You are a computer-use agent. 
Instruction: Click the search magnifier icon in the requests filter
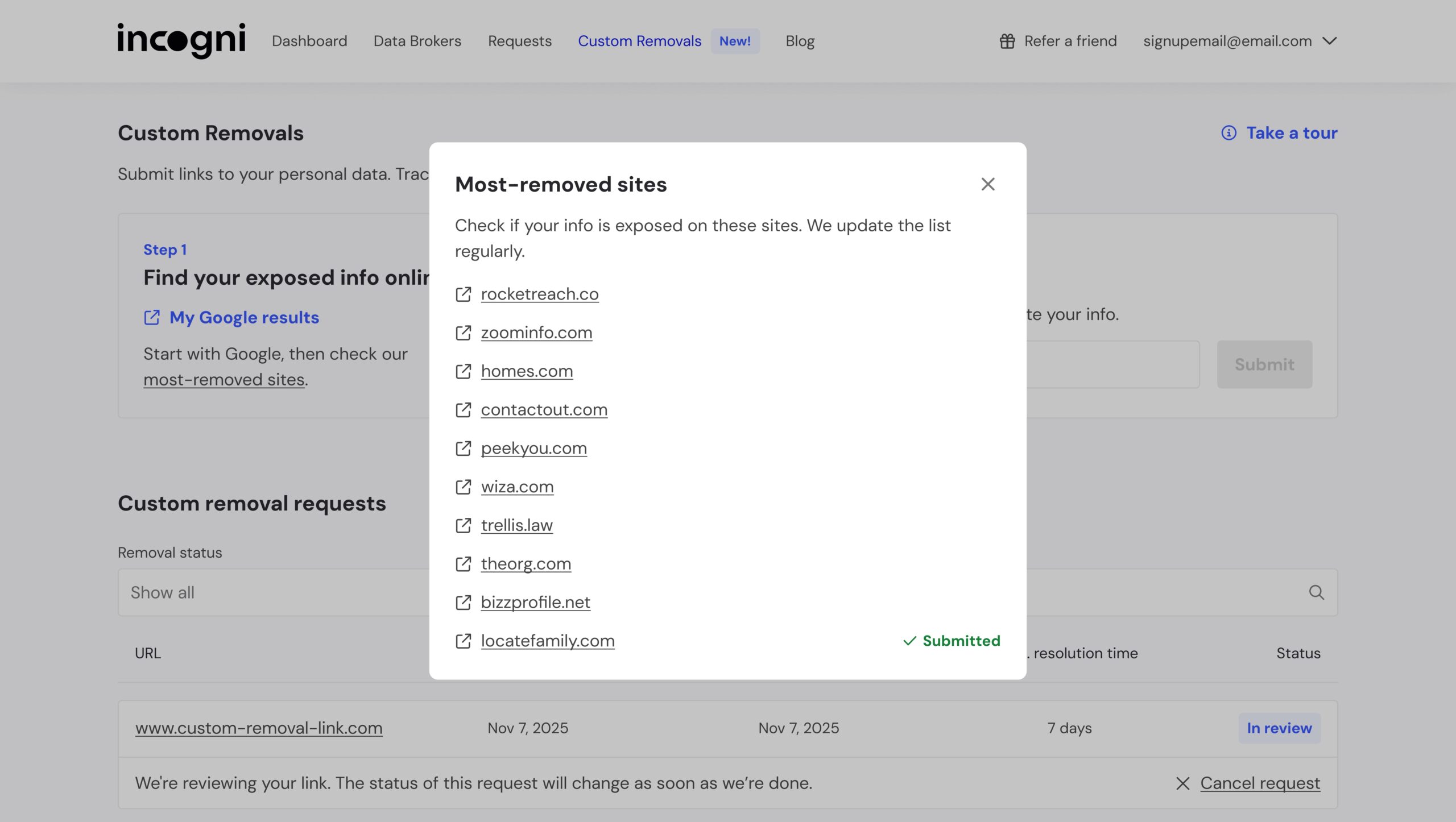pyautogui.click(x=1316, y=592)
